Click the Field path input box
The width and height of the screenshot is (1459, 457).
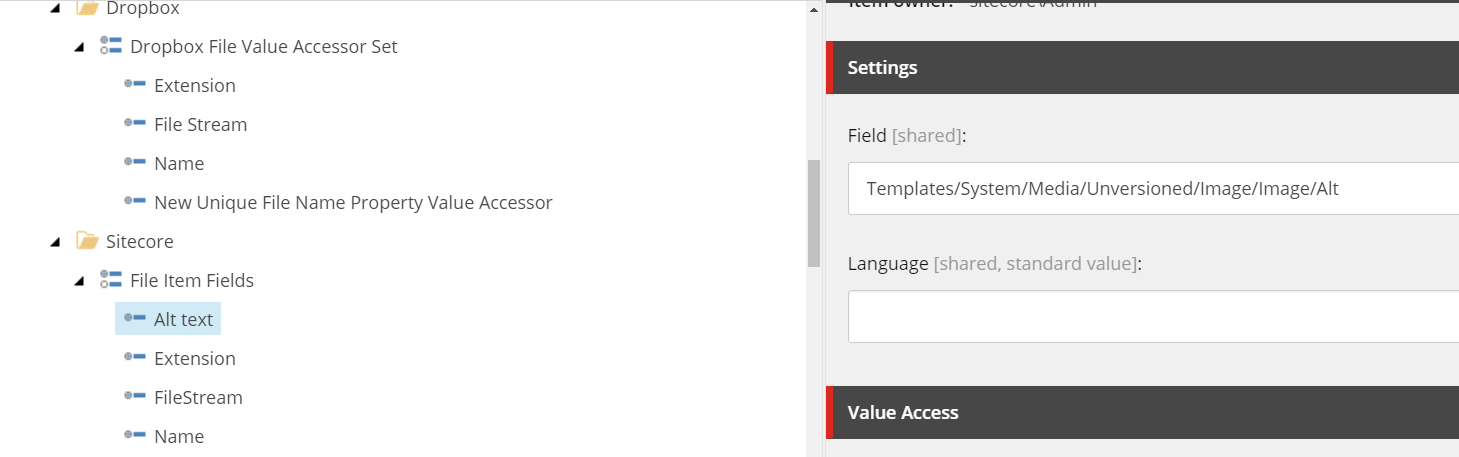1153,188
